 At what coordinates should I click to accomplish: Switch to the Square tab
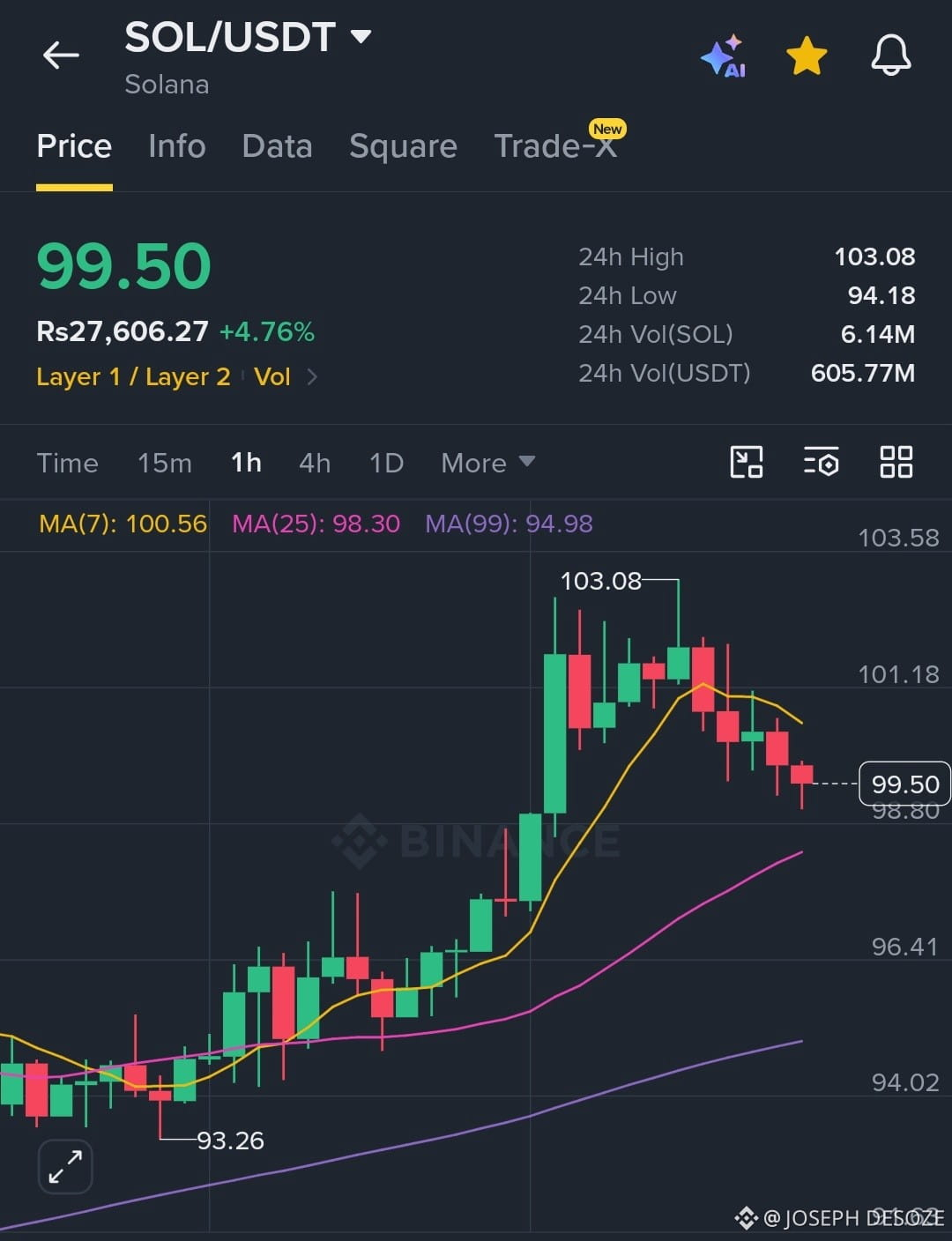(x=403, y=145)
